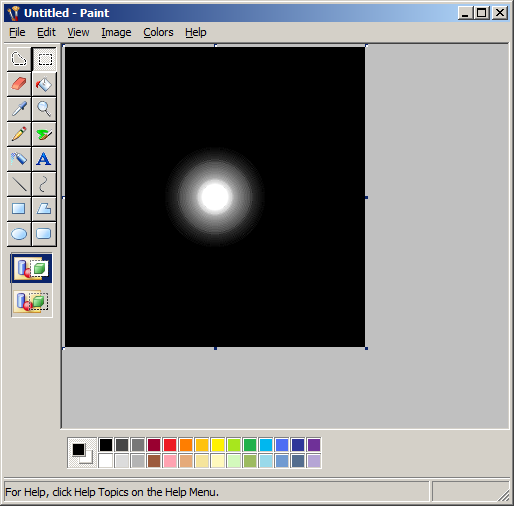Select the Airbrush spray can tool

(x=19, y=159)
